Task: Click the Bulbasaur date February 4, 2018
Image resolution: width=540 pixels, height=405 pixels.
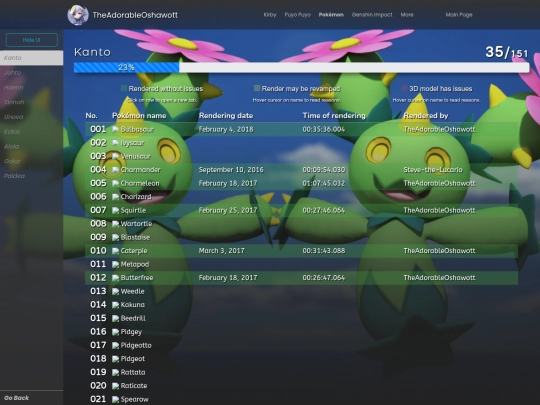Action: click(226, 129)
